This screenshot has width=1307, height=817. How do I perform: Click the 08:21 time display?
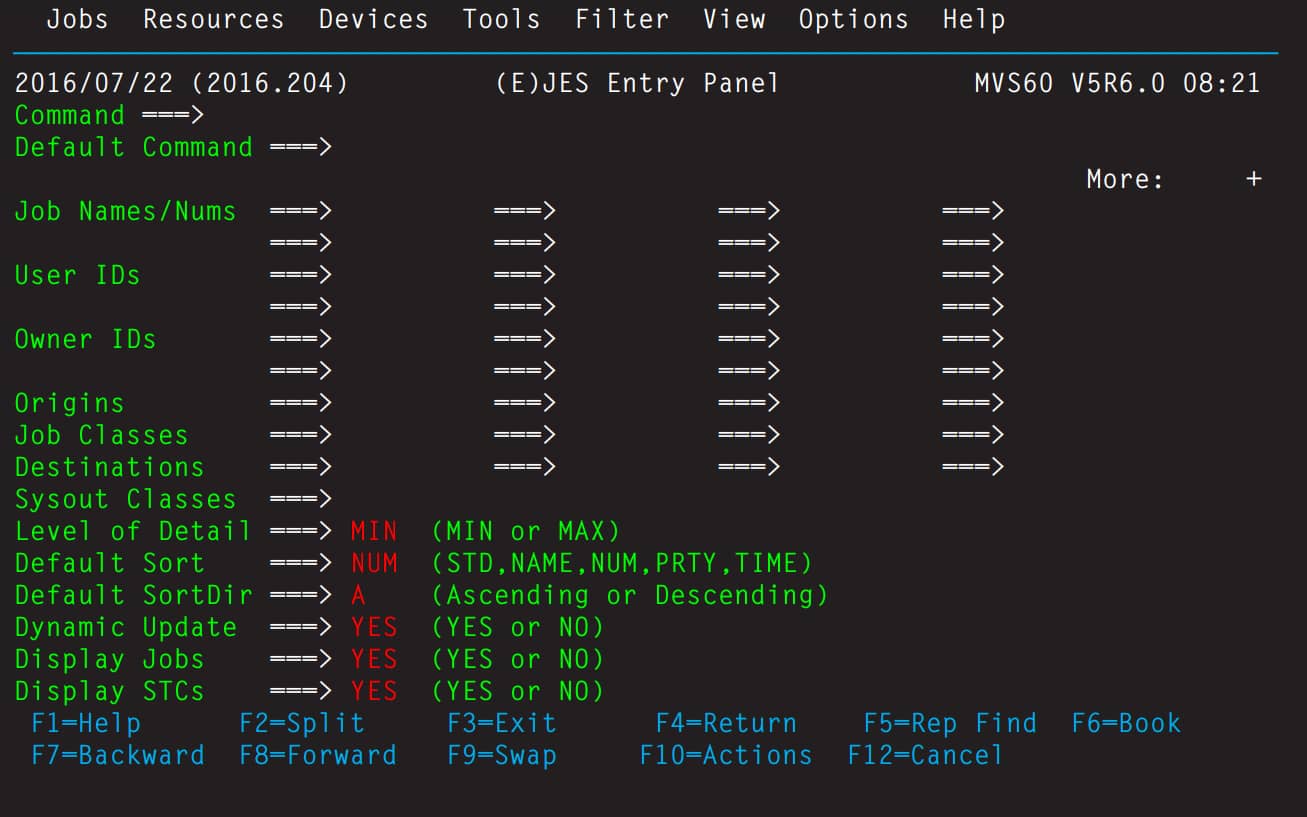[x=1222, y=83]
